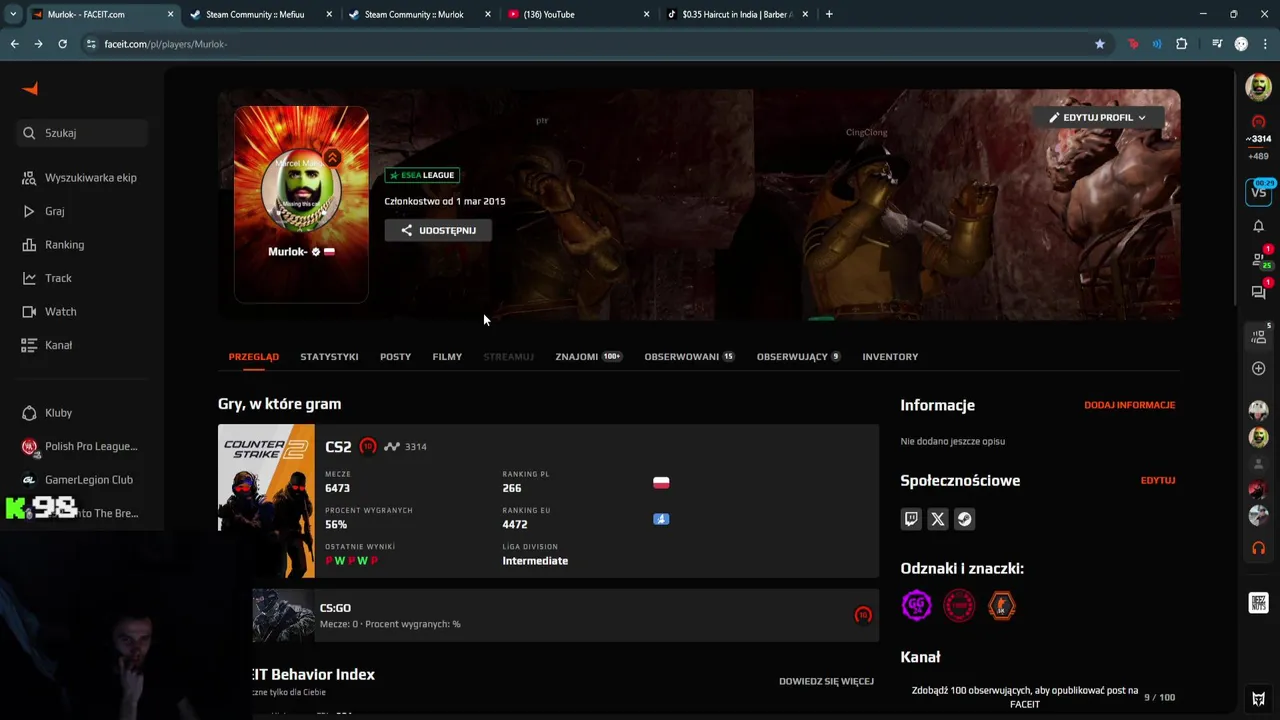
Task: Switch to Steam Community Mefiuu browser tab
Action: click(x=260, y=14)
